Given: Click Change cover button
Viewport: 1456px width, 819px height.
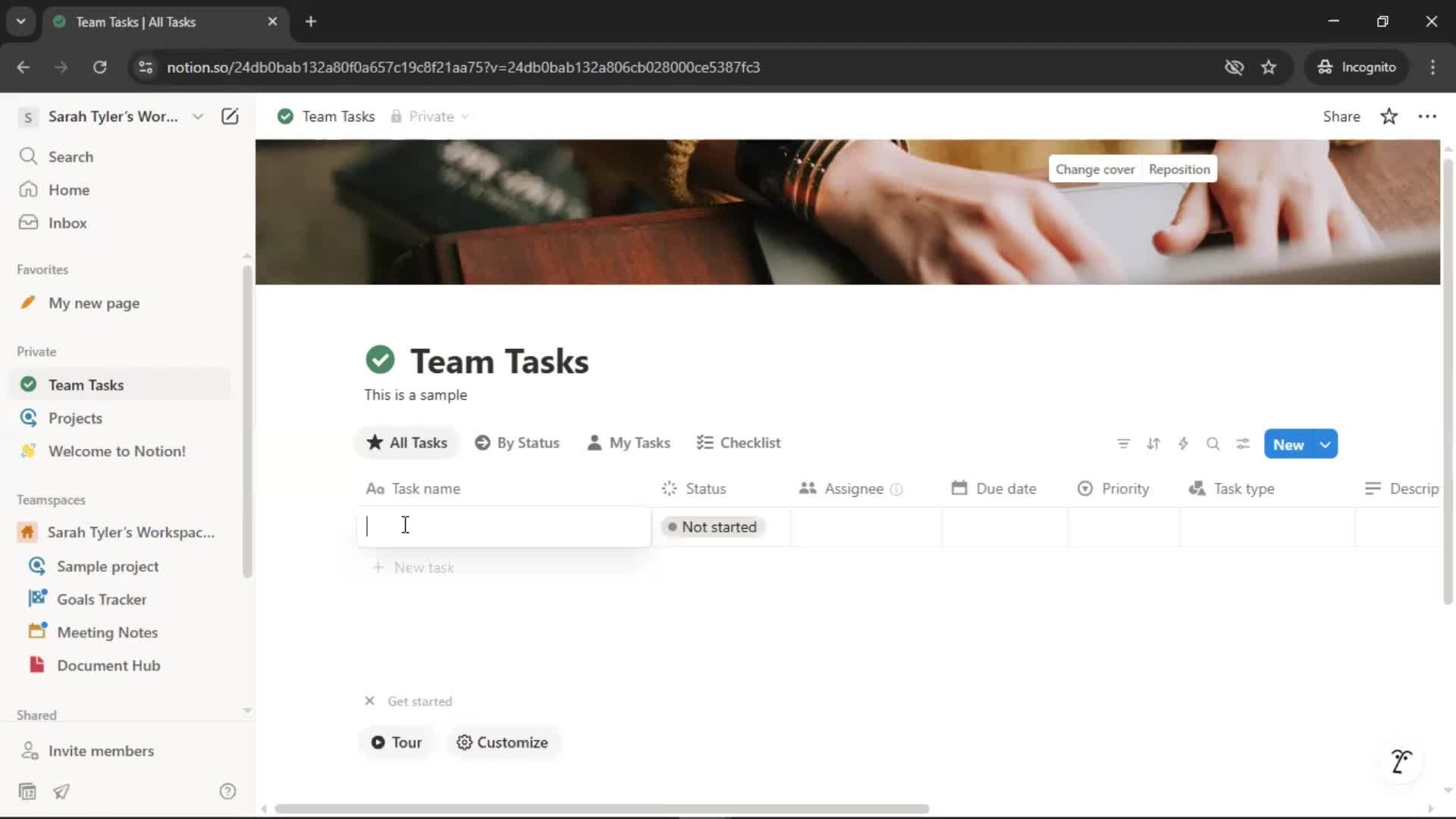Looking at the screenshot, I should (1095, 169).
